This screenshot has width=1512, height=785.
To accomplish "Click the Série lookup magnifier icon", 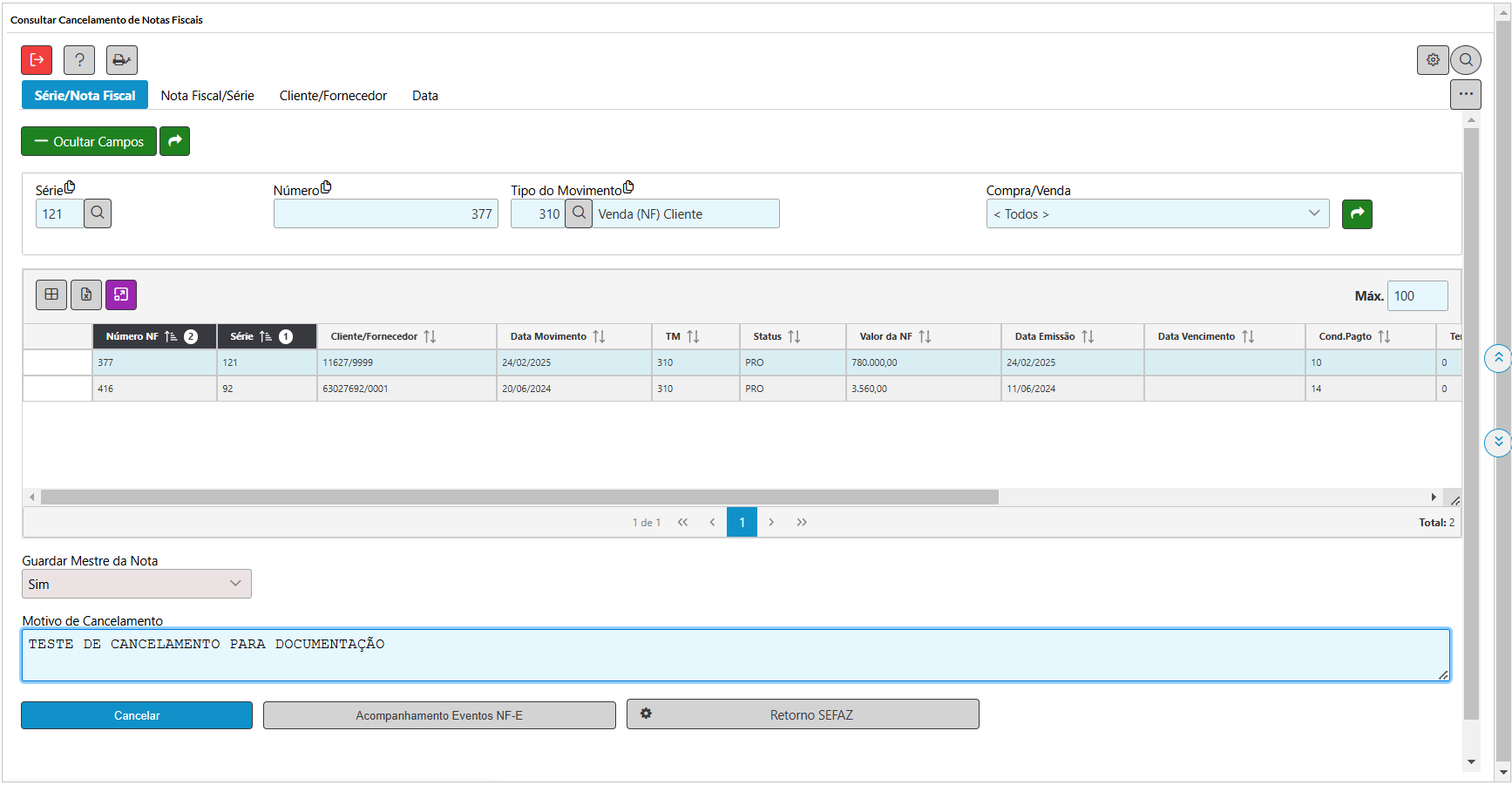I will coord(98,213).
